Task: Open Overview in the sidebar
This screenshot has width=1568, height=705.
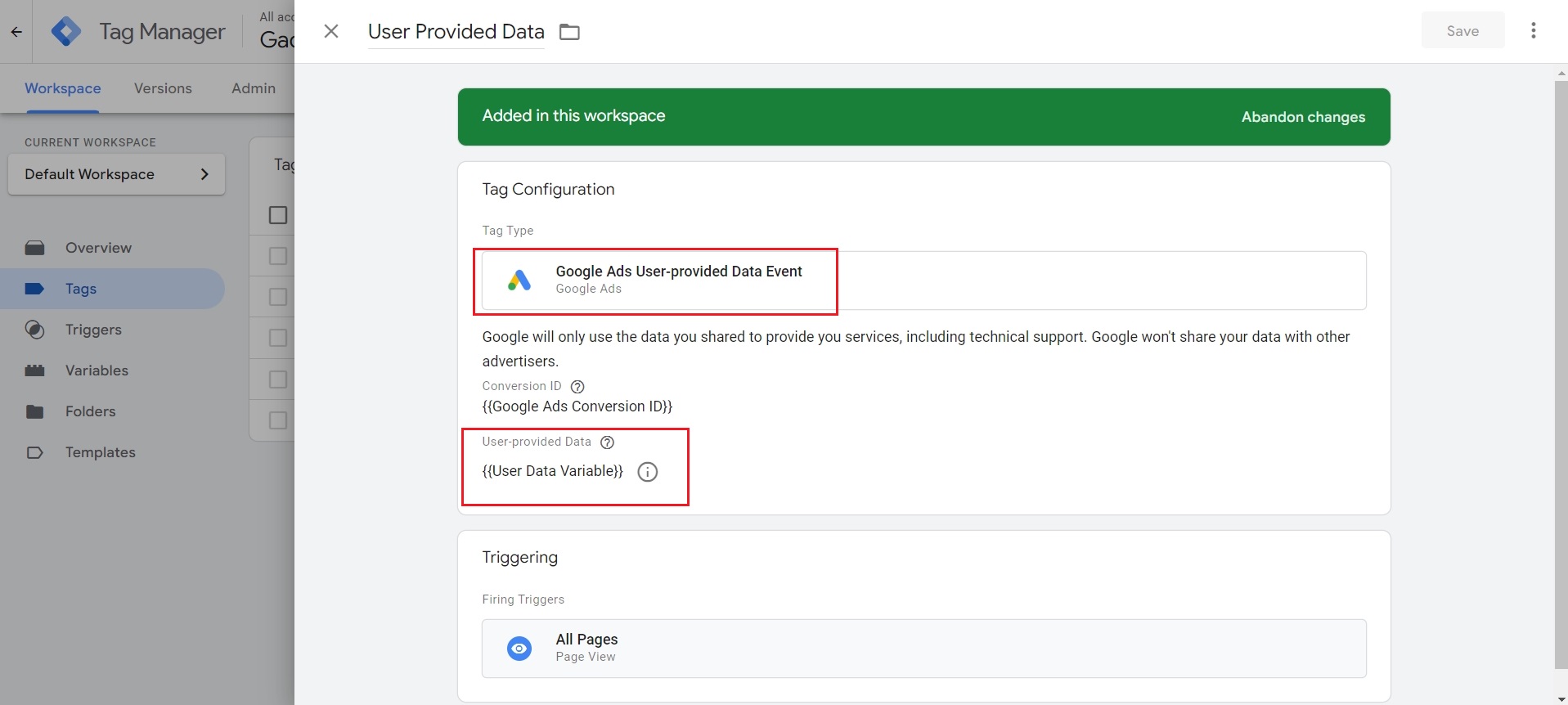Action: [98, 248]
